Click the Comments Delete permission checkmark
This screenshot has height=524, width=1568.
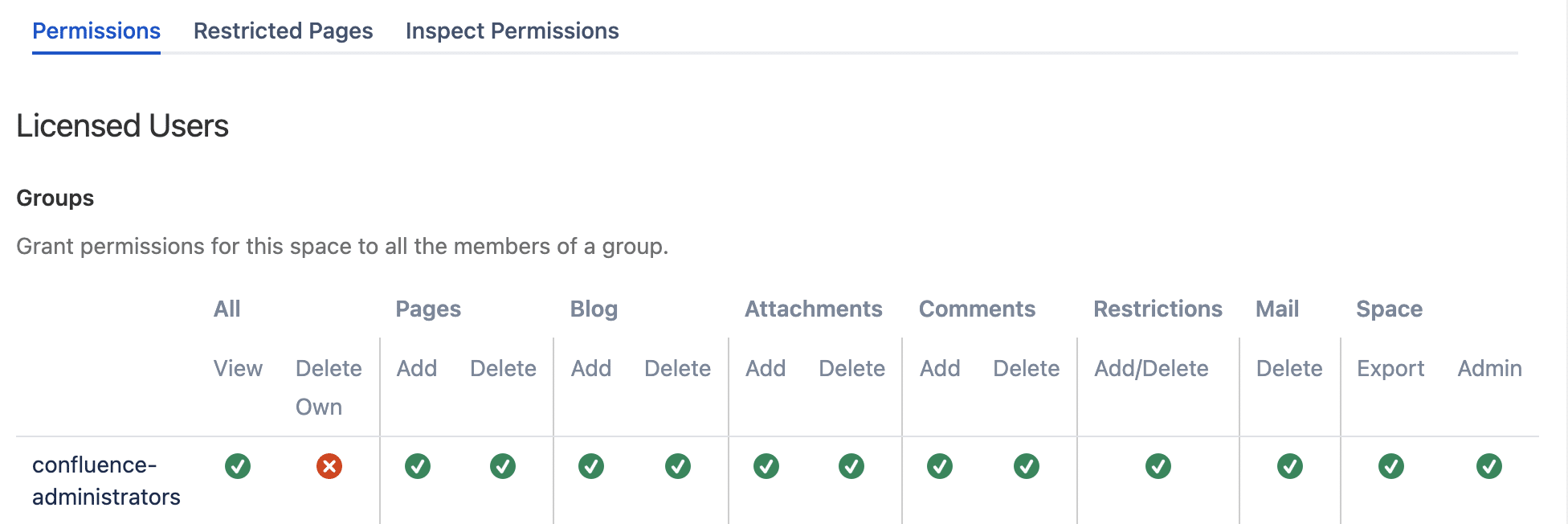tap(1027, 466)
